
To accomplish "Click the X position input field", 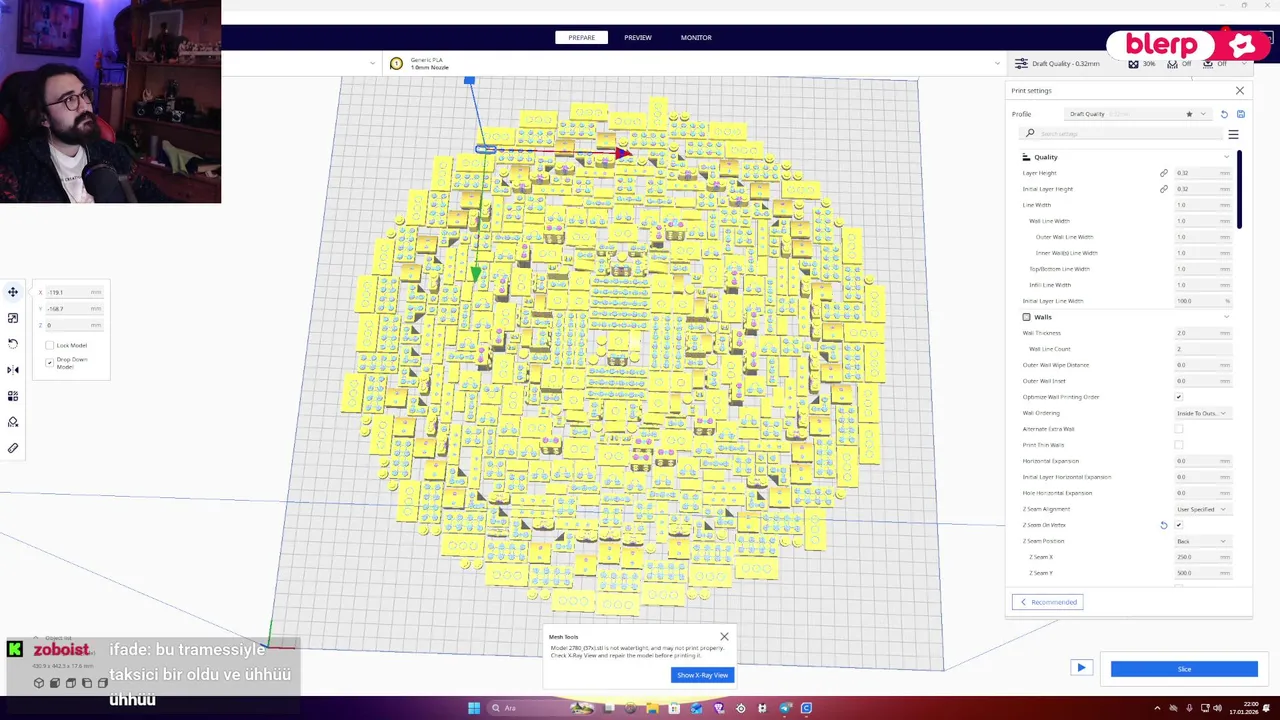I will (74, 292).
